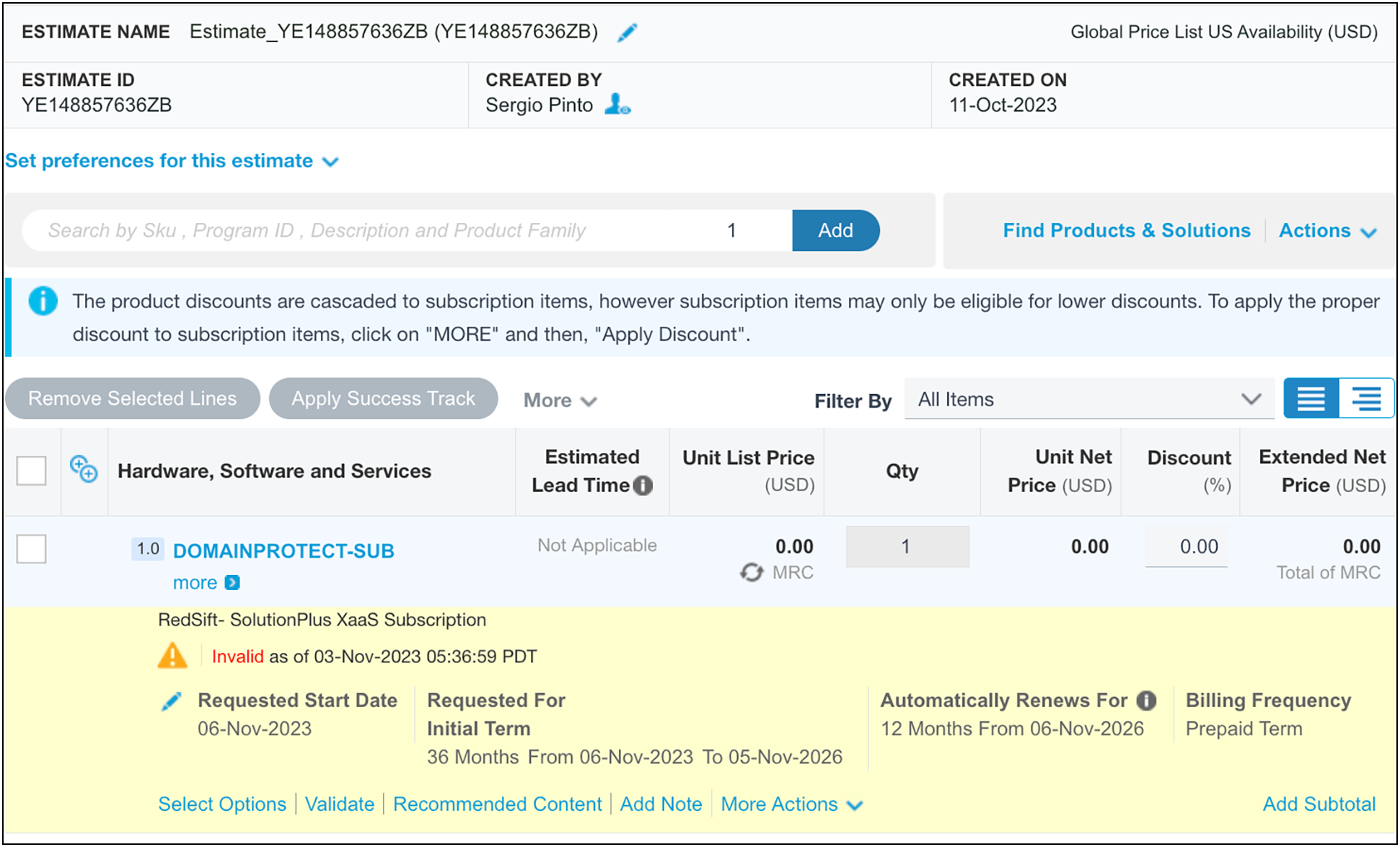This screenshot has height=847, width=1400.
Task: Click the Validate link
Action: [x=340, y=804]
